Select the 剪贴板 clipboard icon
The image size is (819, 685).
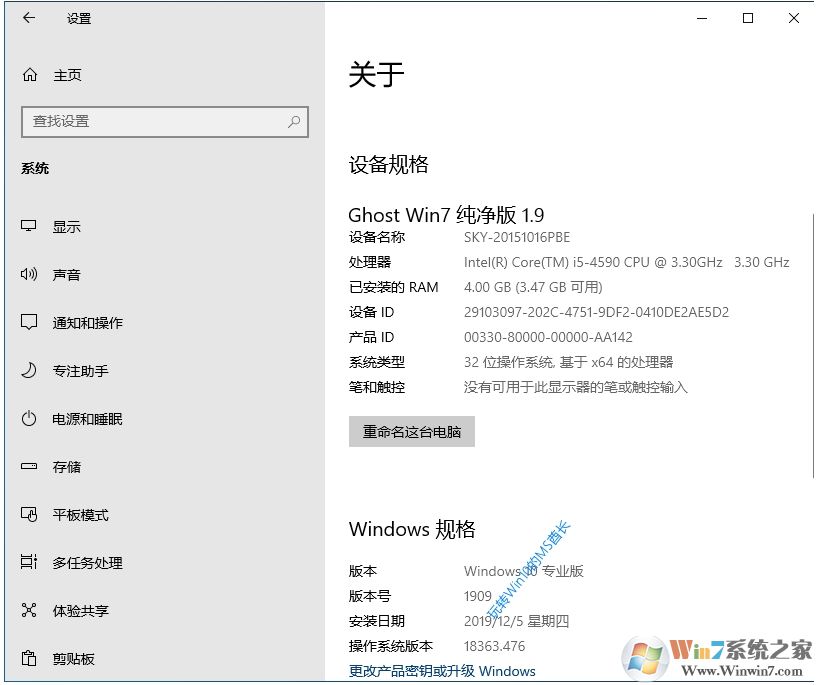coord(31,658)
